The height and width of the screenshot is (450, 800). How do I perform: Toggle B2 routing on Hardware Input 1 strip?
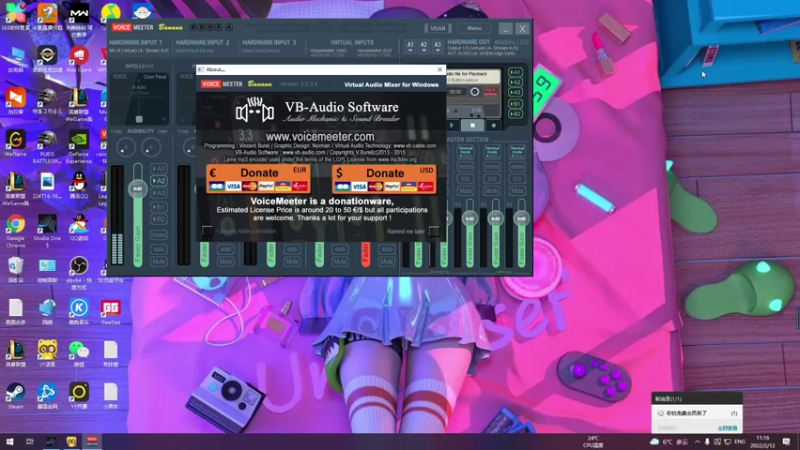(x=159, y=219)
